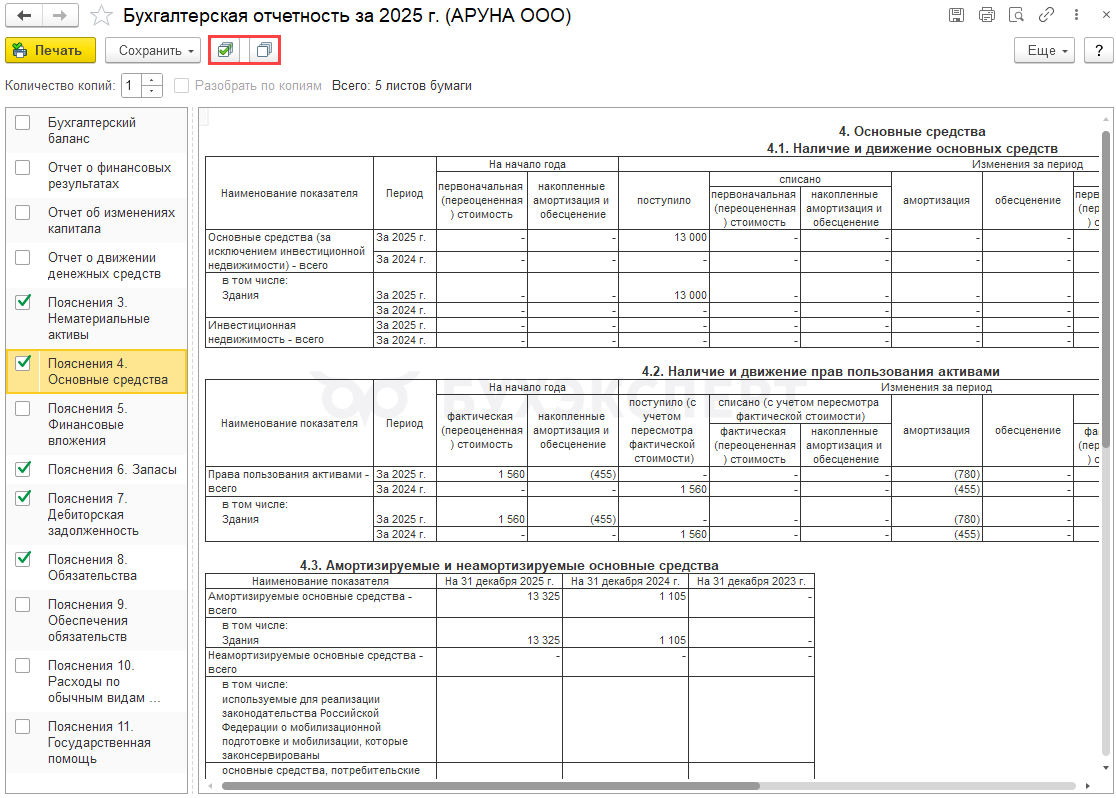Screen dimensions: 1116x798
Task: Click the forward navigation arrow
Action: [x=59, y=16]
